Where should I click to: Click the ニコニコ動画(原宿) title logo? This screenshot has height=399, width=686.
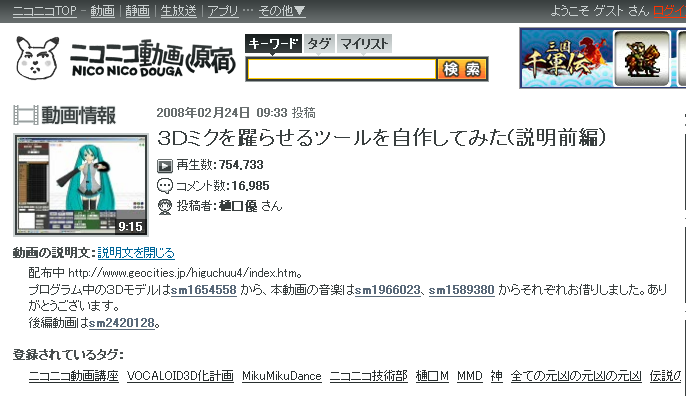pos(153,58)
